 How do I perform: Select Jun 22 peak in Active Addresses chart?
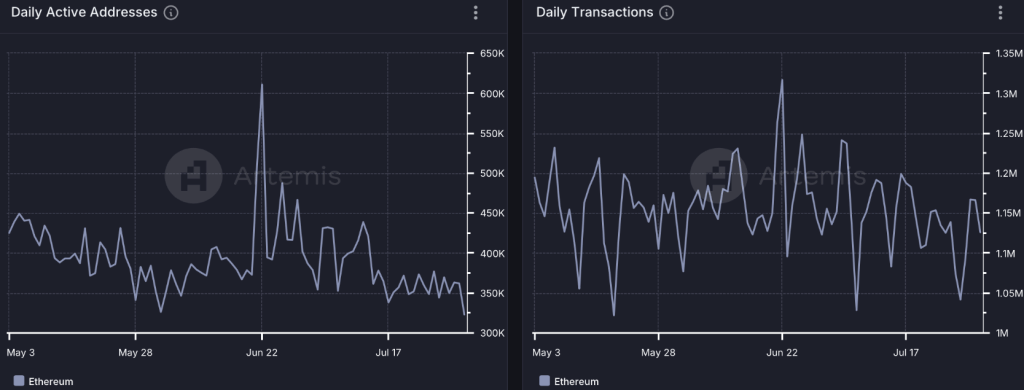262,84
